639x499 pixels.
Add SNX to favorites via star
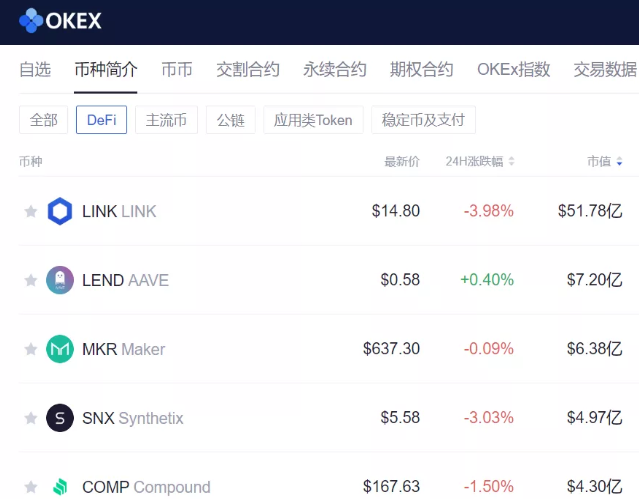point(30,418)
